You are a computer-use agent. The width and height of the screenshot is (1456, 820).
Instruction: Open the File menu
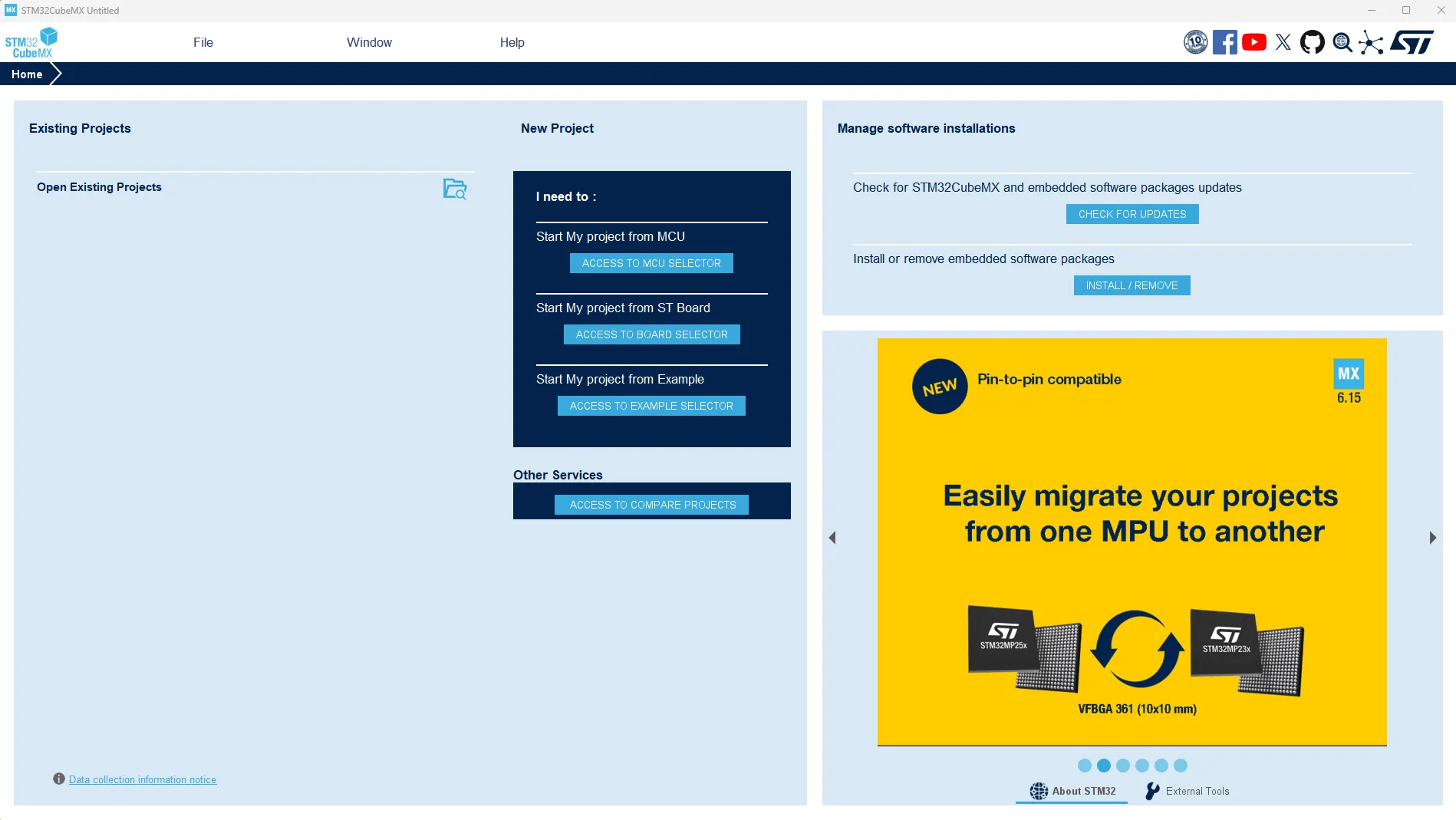click(x=203, y=42)
